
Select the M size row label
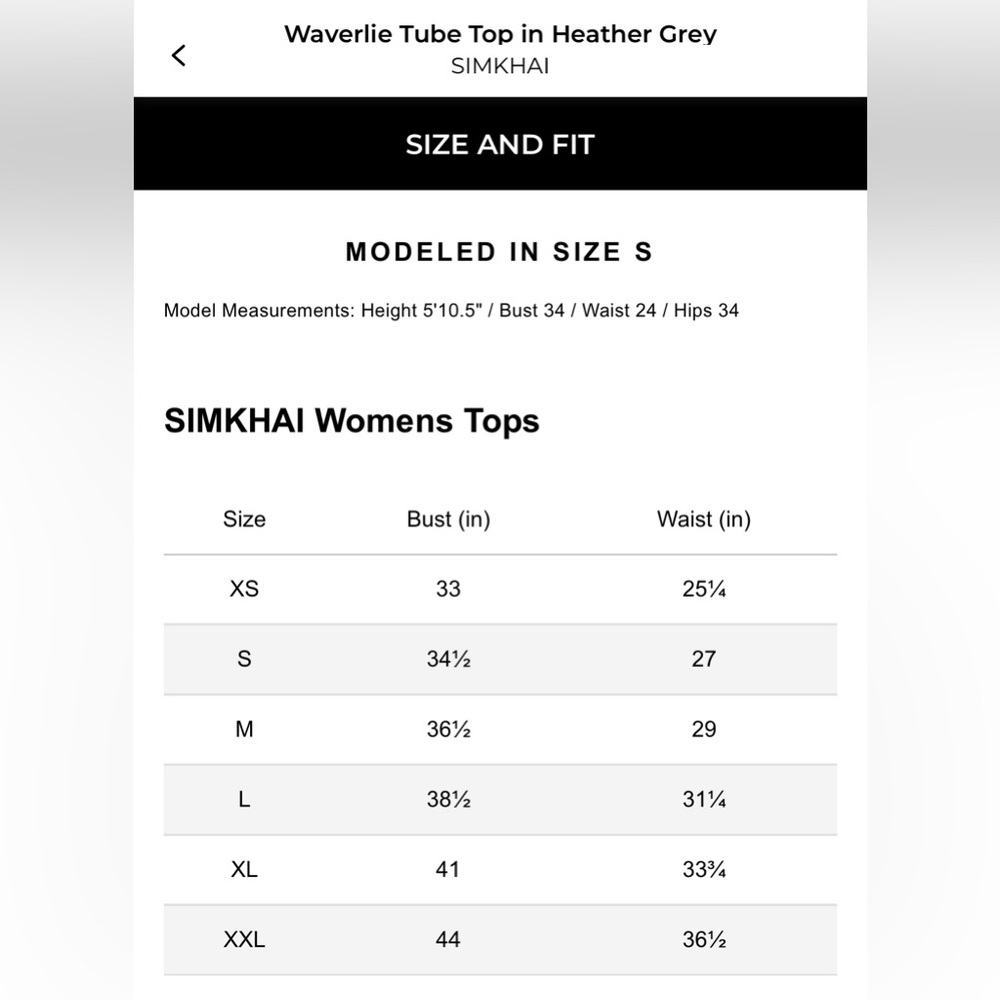pos(244,729)
